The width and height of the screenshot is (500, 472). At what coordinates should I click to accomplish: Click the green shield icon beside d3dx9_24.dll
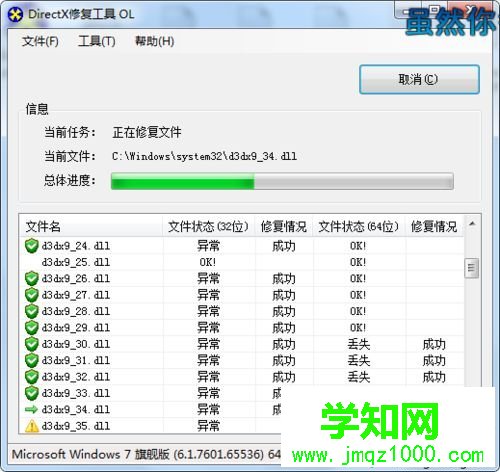(32, 246)
